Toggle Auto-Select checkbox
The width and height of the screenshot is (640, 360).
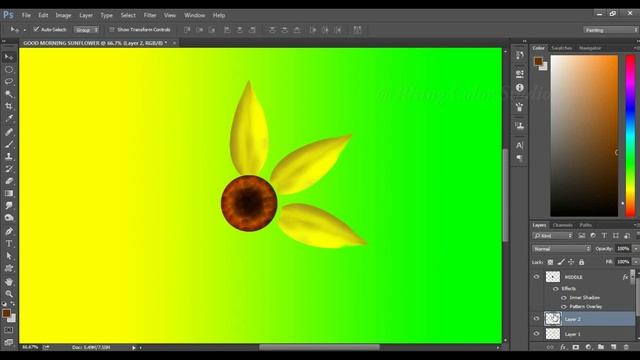coord(36,29)
